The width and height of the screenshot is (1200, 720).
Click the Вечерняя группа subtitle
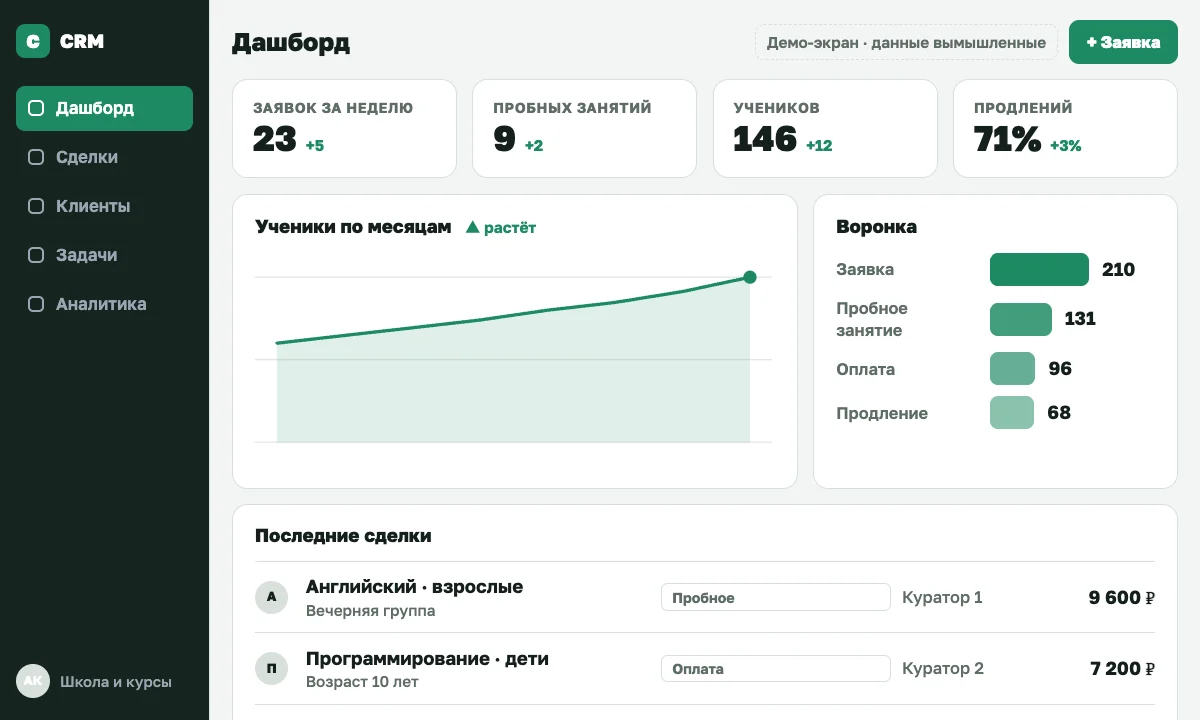click(370, 611)
